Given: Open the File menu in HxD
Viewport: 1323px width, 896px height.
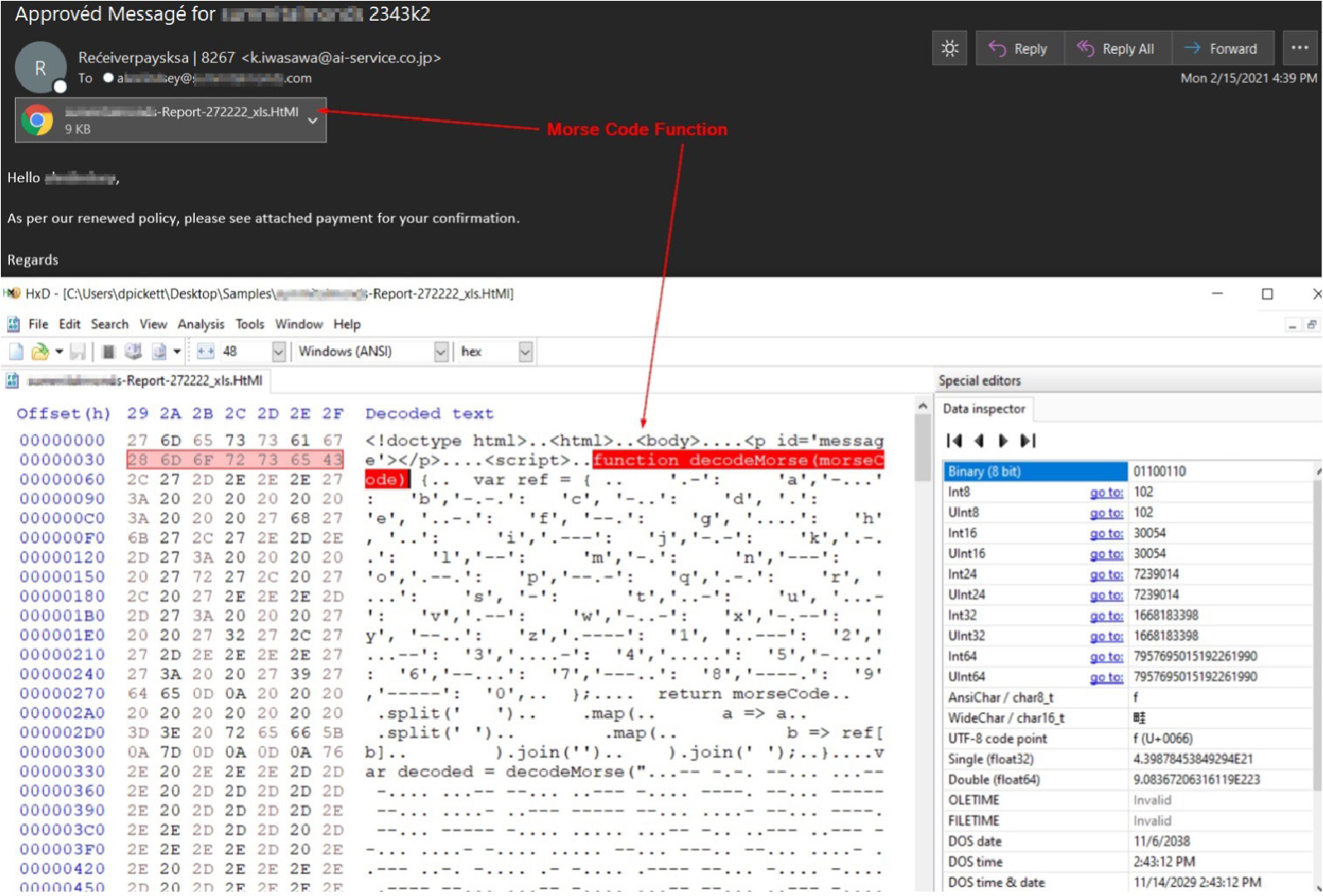Looking at the screenshot, I should click(x=38, y=324).
